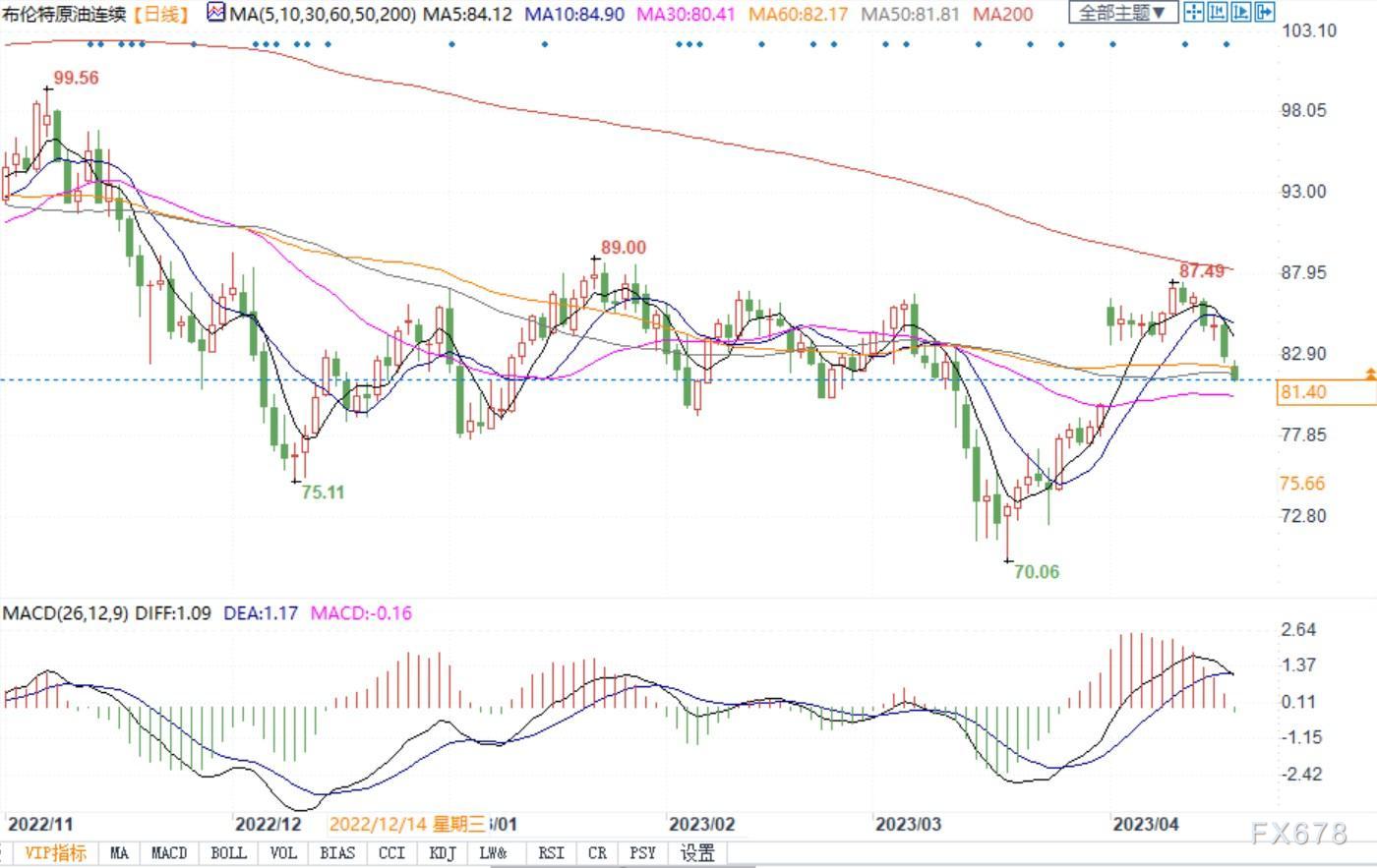The image size is (1377, 868).
Task: Click the range measurement icon beside crosshair
Action: point(1217,12)
